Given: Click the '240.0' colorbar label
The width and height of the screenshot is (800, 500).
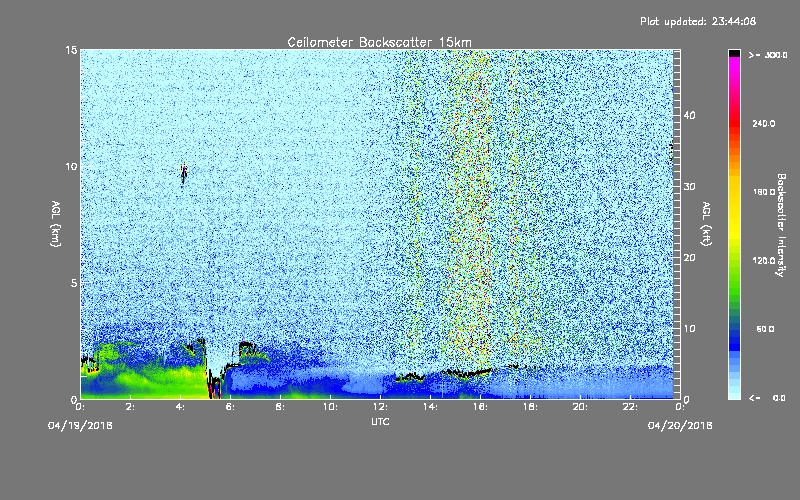Looking at the screenshot, I should (x=764, y=124).
